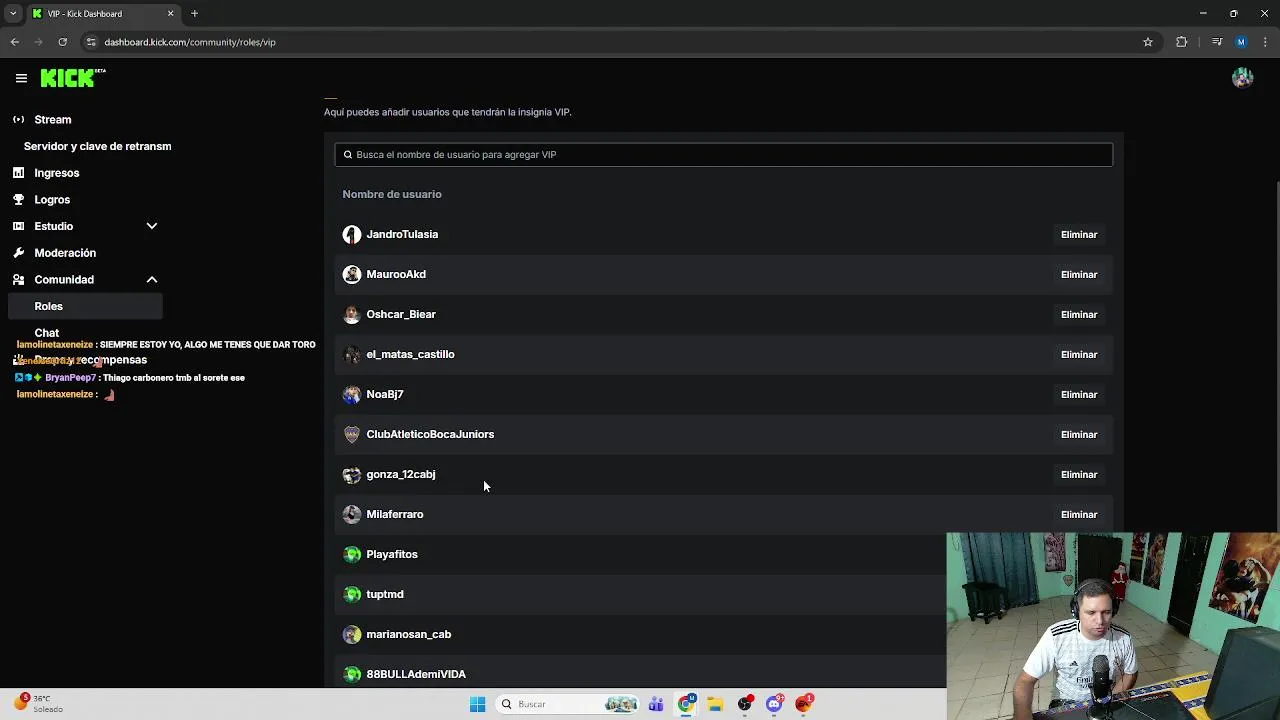The width and height of the screenshot is (1280, 720).
Task: Remove el_matas_castillo with Eliminar
Action: pyautogui.click(x=1079, y=354)
